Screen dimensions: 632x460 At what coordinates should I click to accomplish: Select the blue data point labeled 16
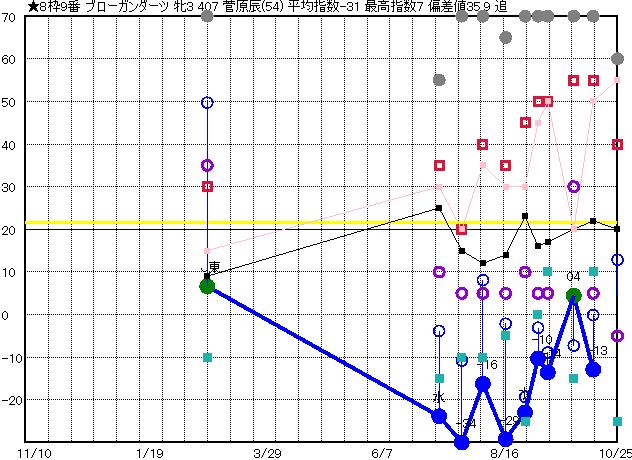click(x=483, y=384)
